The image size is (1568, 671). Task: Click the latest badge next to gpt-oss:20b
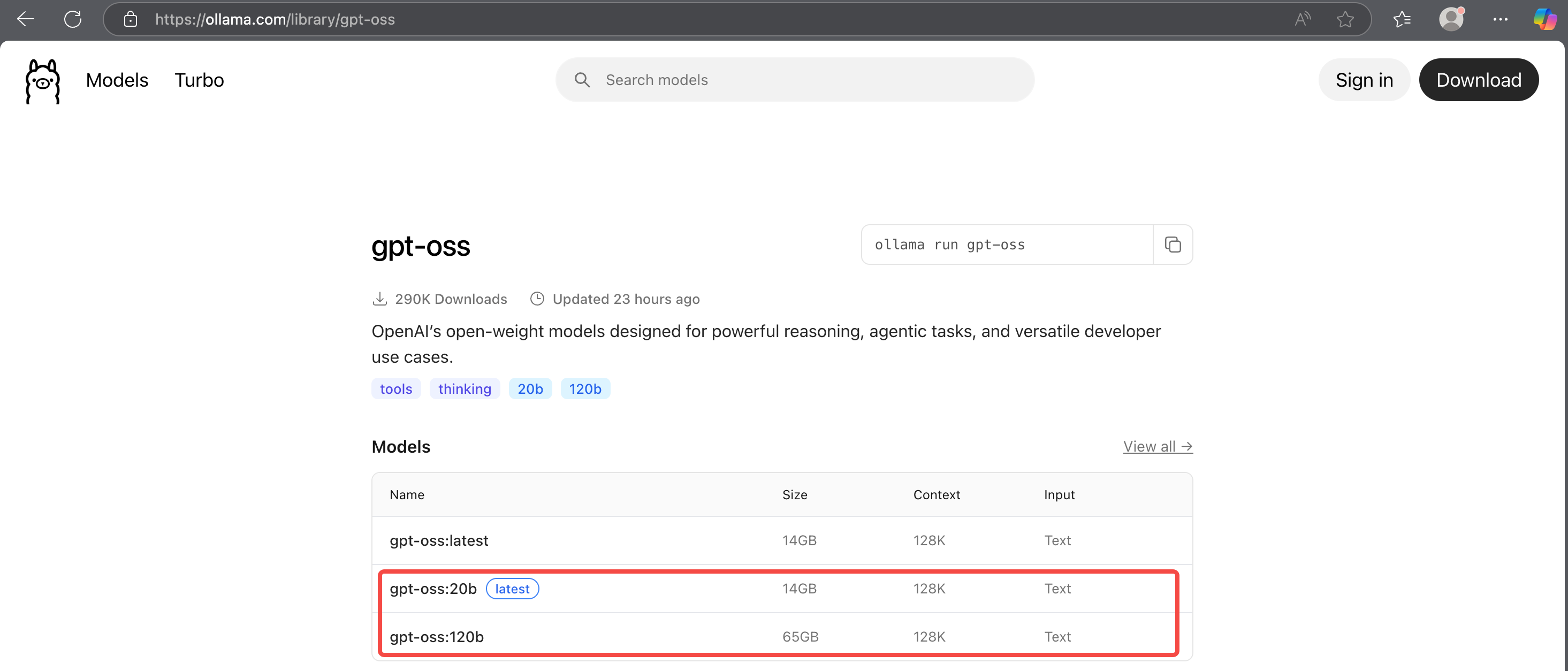click(512, 589)
